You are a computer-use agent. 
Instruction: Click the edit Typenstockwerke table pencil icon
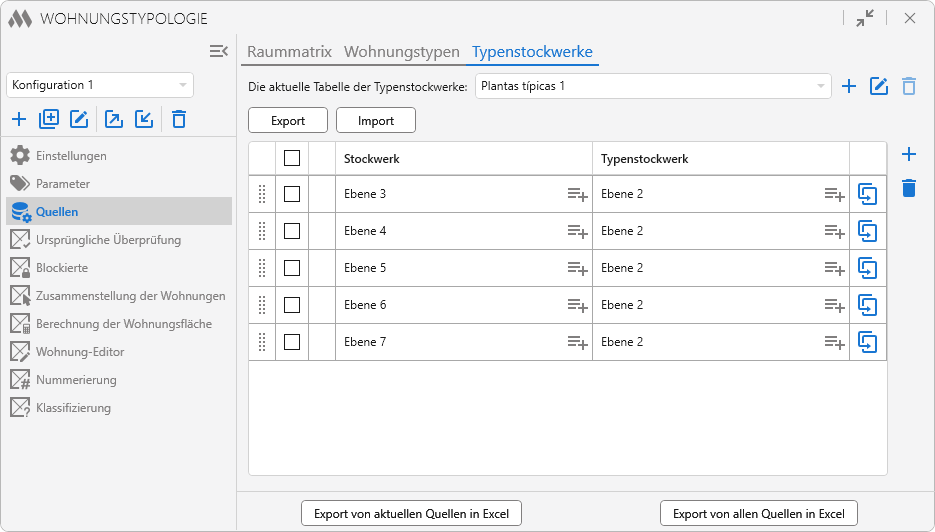click(879, 86)
